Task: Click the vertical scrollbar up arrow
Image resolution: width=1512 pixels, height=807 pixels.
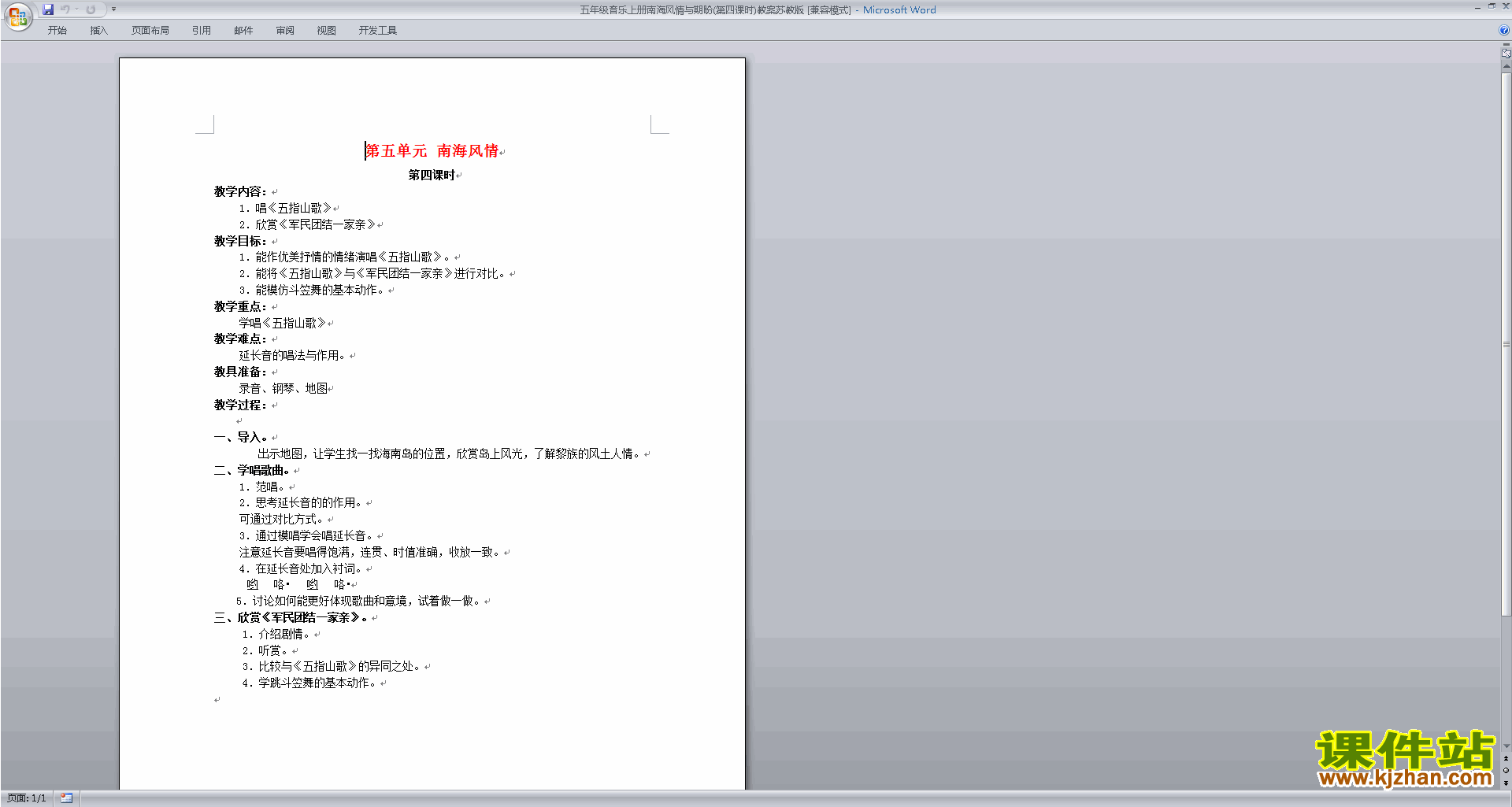Action: pyautogui.click(x=1506, y=67)
